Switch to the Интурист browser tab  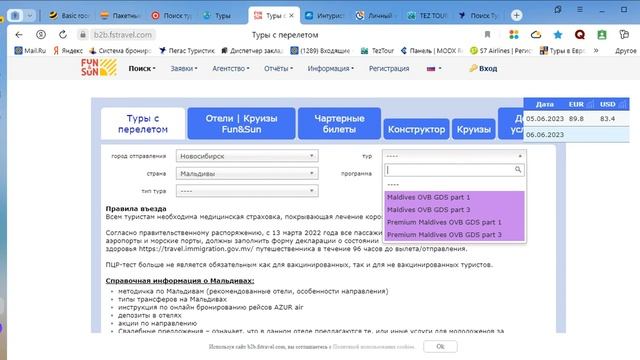coord(325,16)
